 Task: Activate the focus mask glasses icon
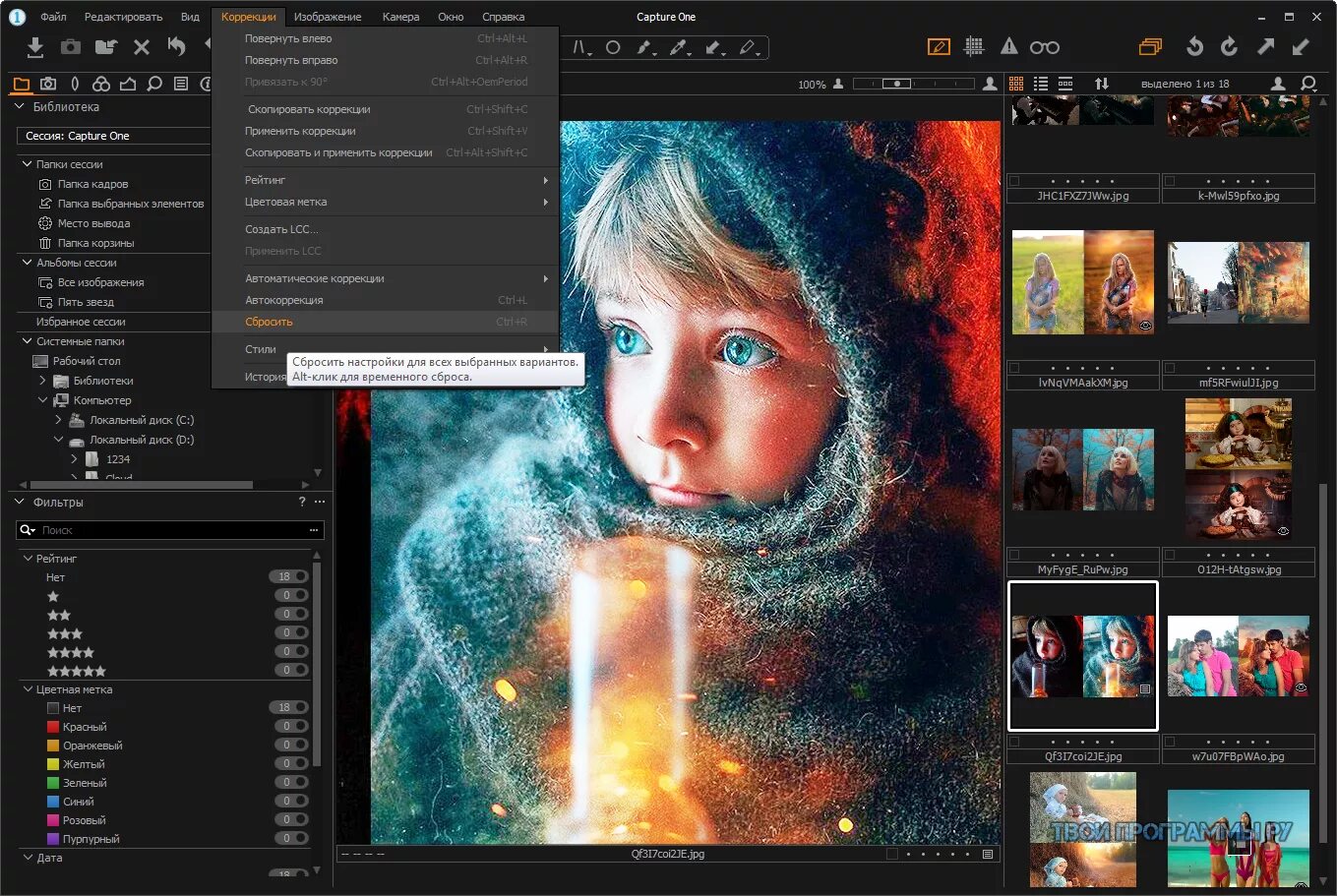point(1043,45)
